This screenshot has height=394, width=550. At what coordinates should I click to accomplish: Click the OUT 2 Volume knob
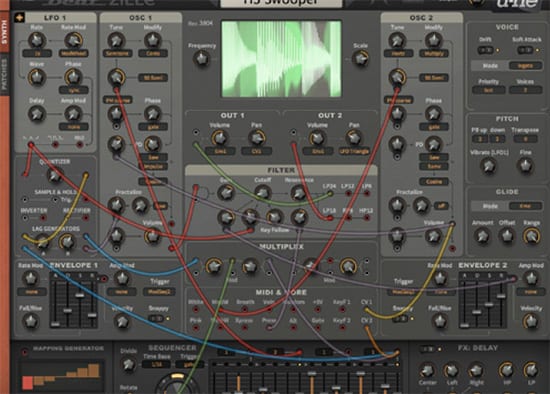[317, 138]
